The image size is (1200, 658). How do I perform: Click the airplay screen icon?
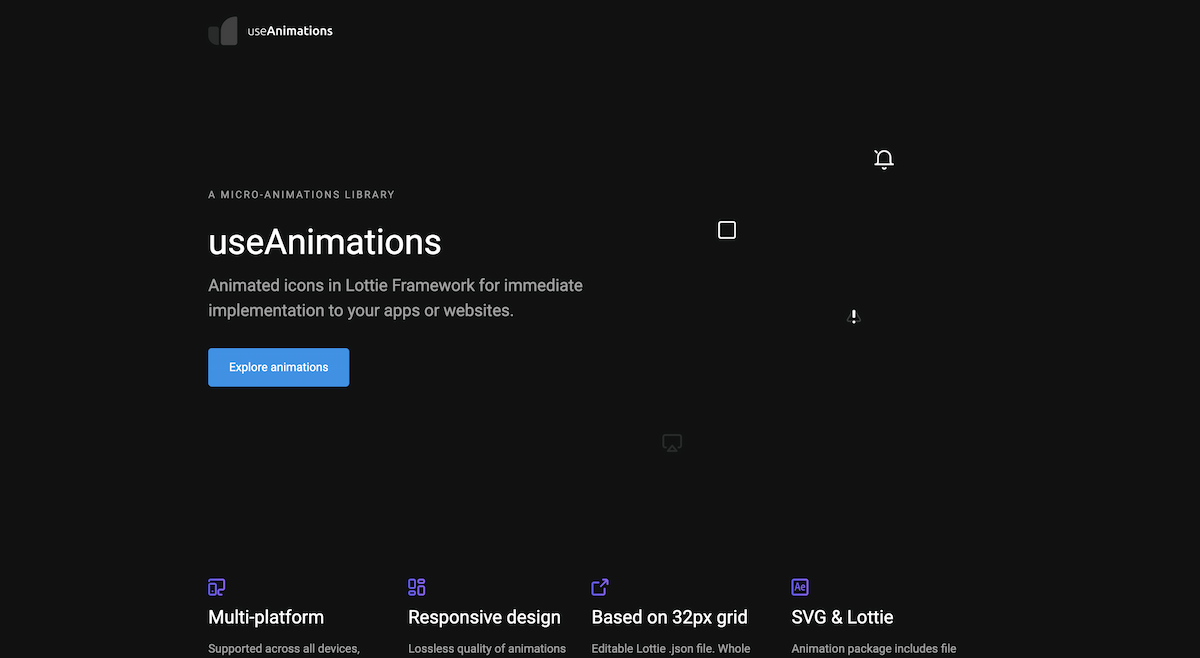(x=672, y=443)
